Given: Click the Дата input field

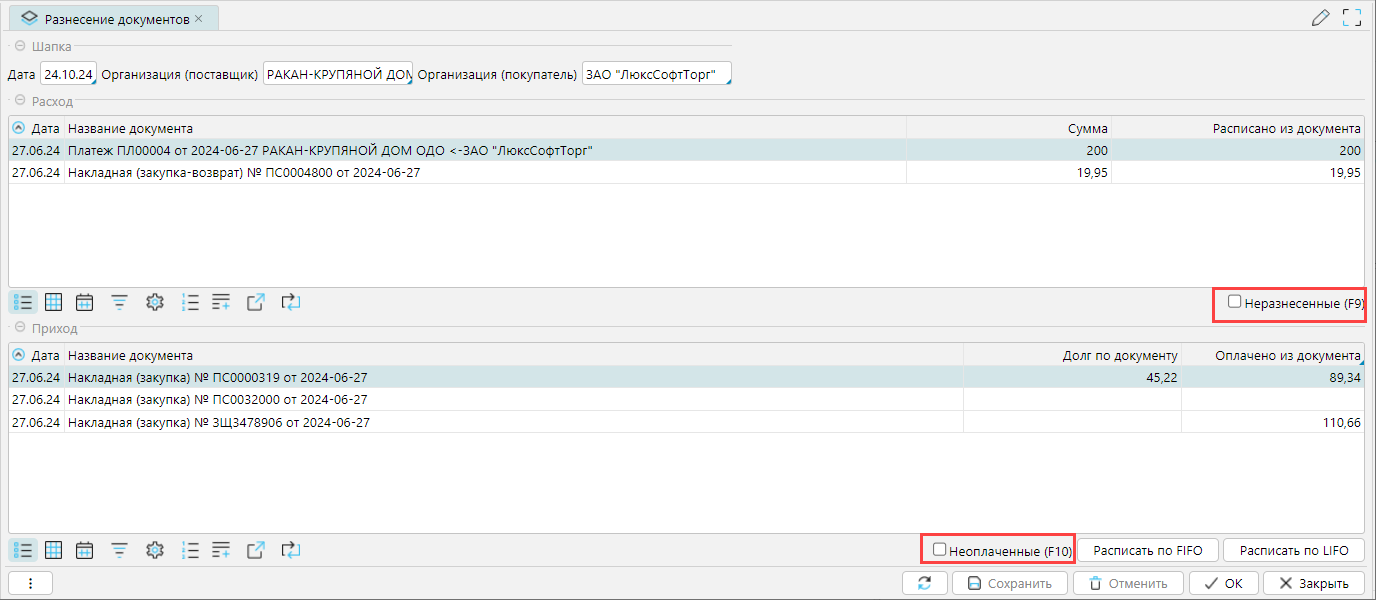Looking at the screenshot, I should (68, 75).
